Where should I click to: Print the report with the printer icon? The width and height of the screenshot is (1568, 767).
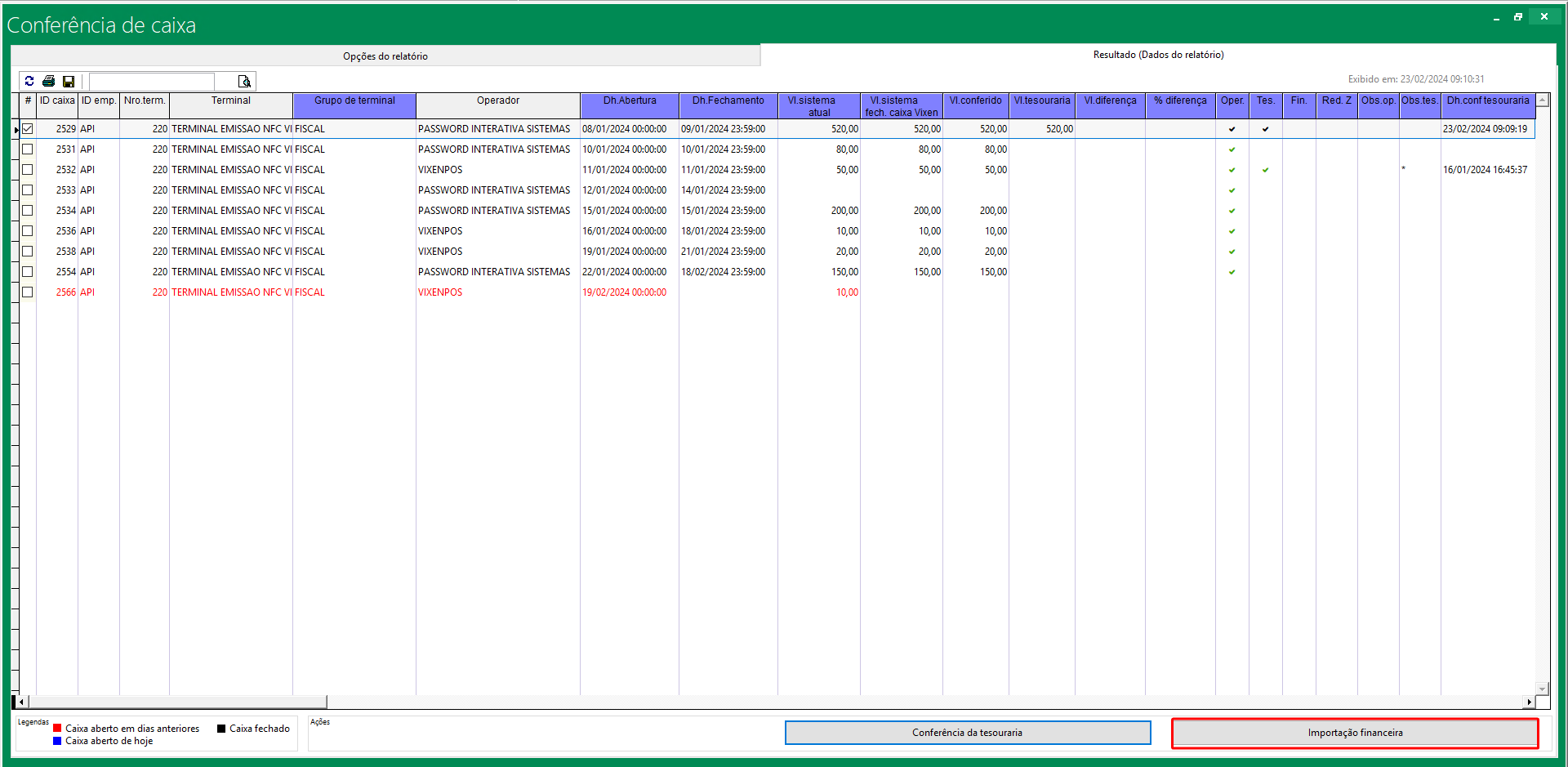click(49, 81)
